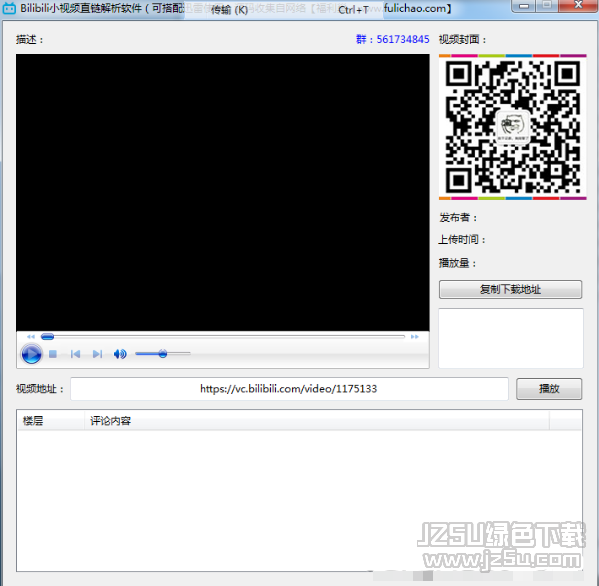The image size is (599, 586).
Task: Click the 上传时间 label
Action: tap(462, 240)
